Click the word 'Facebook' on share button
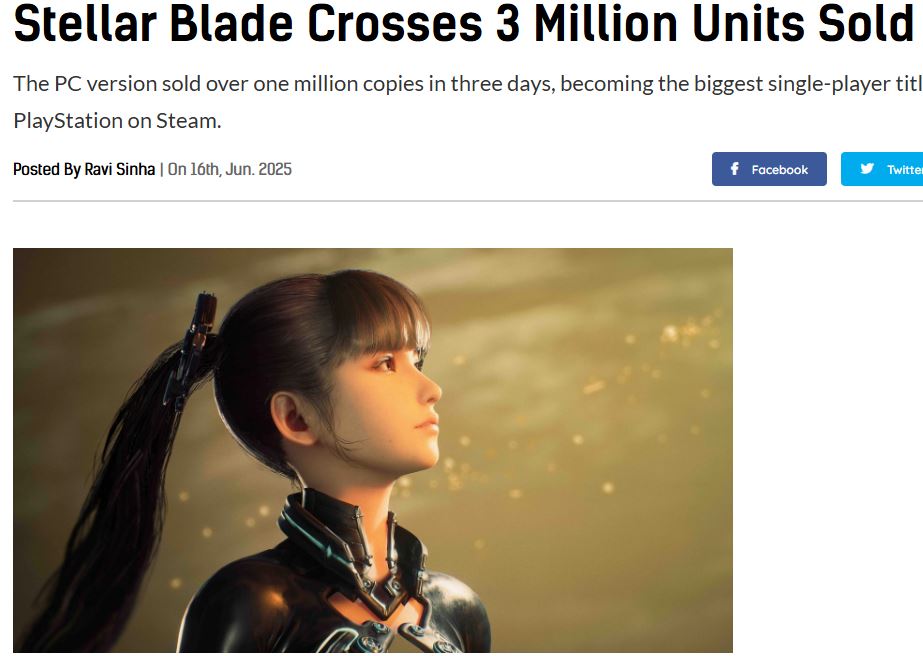Viewport: 923px width, 656px height. [x=779, y=170]
